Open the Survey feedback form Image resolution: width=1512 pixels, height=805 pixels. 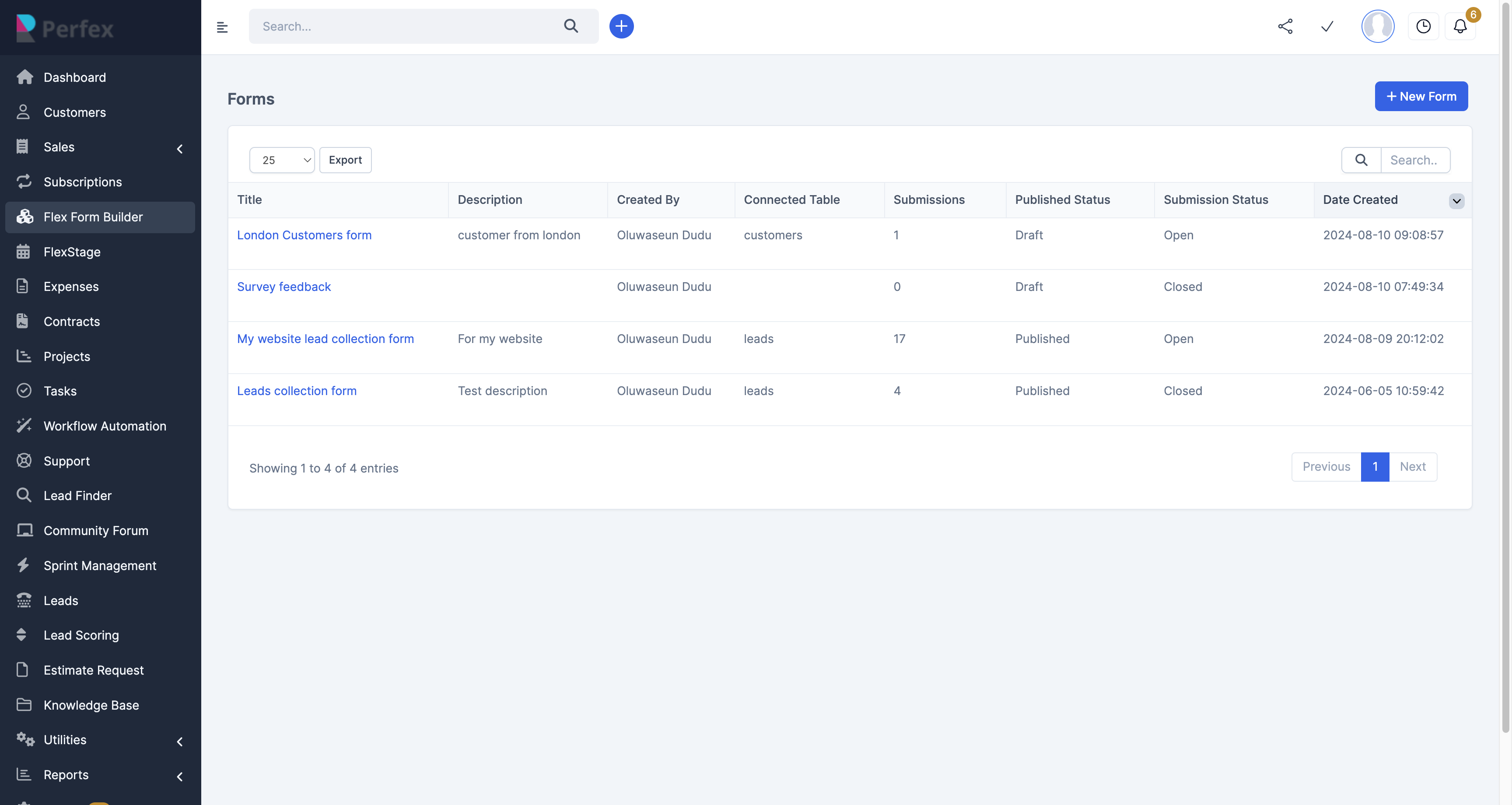point(283,287)
